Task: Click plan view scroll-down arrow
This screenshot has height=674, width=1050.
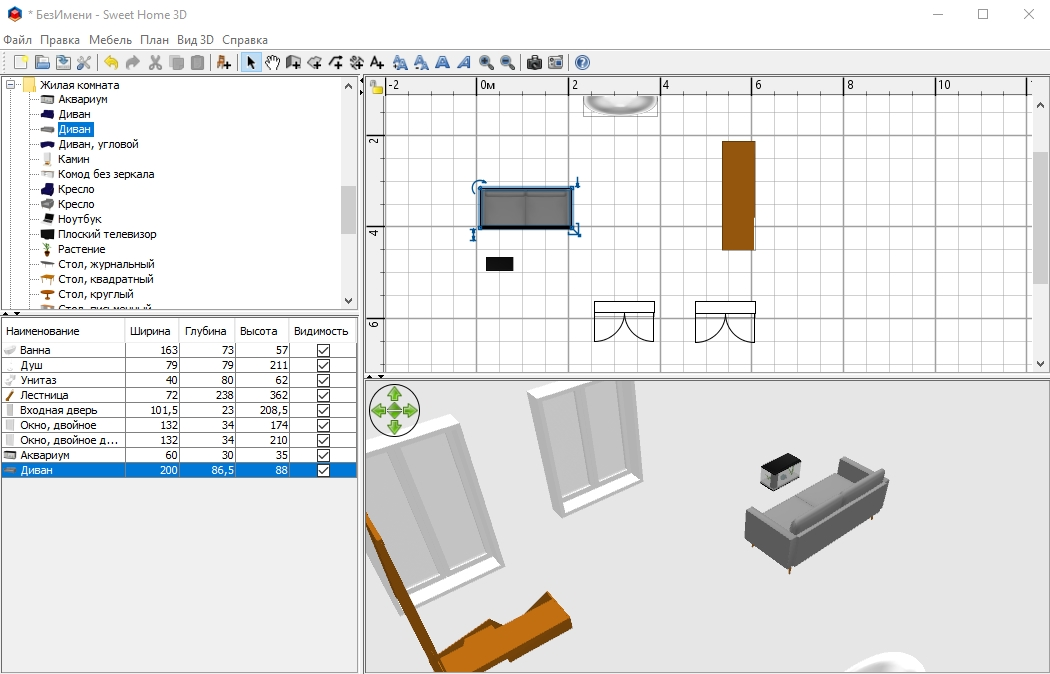Action: 1041,364
